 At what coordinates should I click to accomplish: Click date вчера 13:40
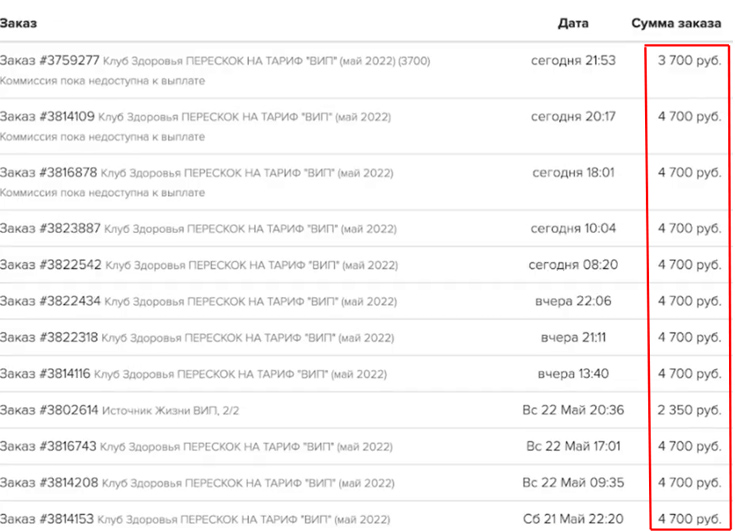tap(573, 374)
